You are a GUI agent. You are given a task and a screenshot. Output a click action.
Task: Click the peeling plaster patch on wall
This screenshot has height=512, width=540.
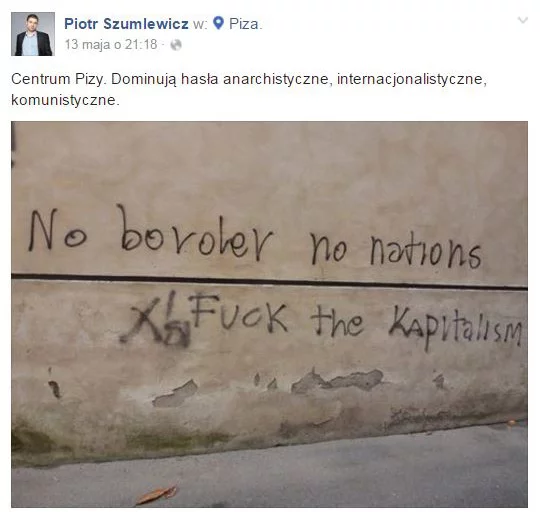point(337,380)
